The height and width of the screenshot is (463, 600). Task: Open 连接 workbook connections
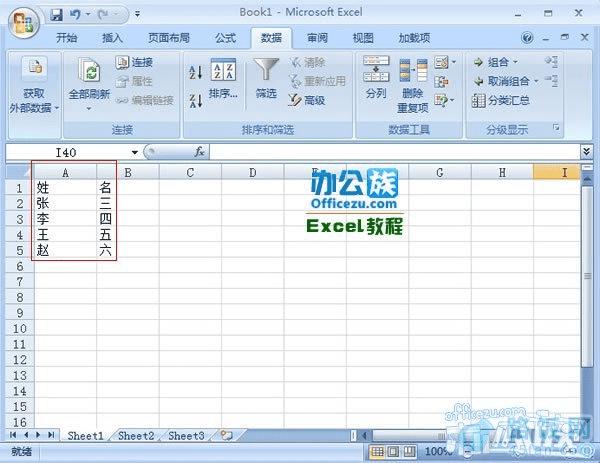click(134, 62)
